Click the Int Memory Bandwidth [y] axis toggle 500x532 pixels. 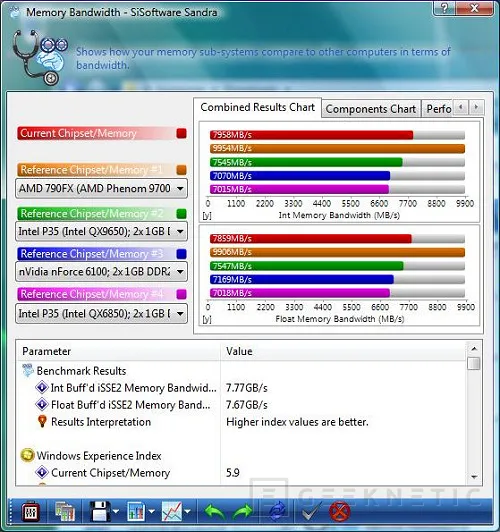[x=207, y=216]
